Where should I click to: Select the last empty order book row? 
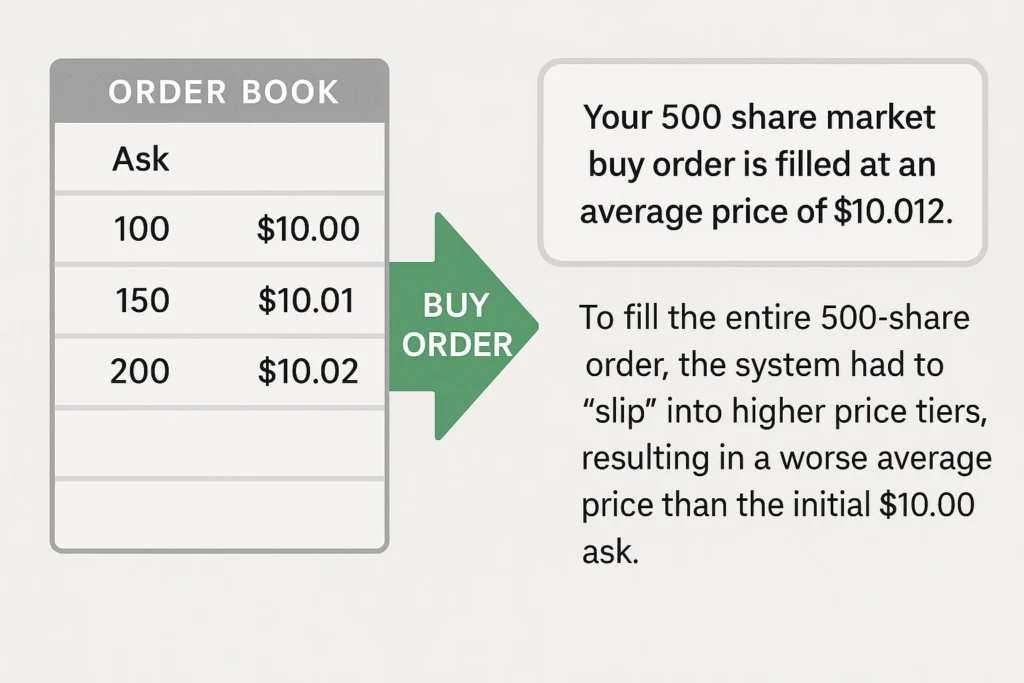pos(220,512)
